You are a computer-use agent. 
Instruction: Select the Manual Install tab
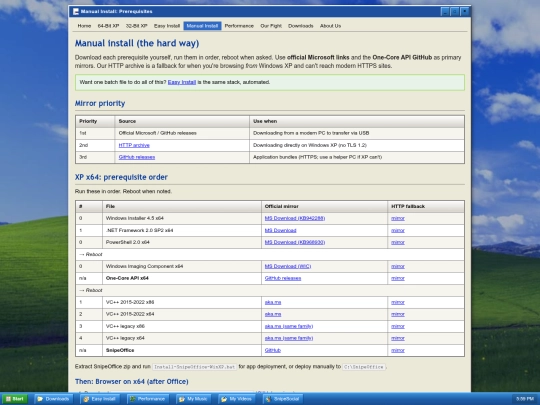202,26
